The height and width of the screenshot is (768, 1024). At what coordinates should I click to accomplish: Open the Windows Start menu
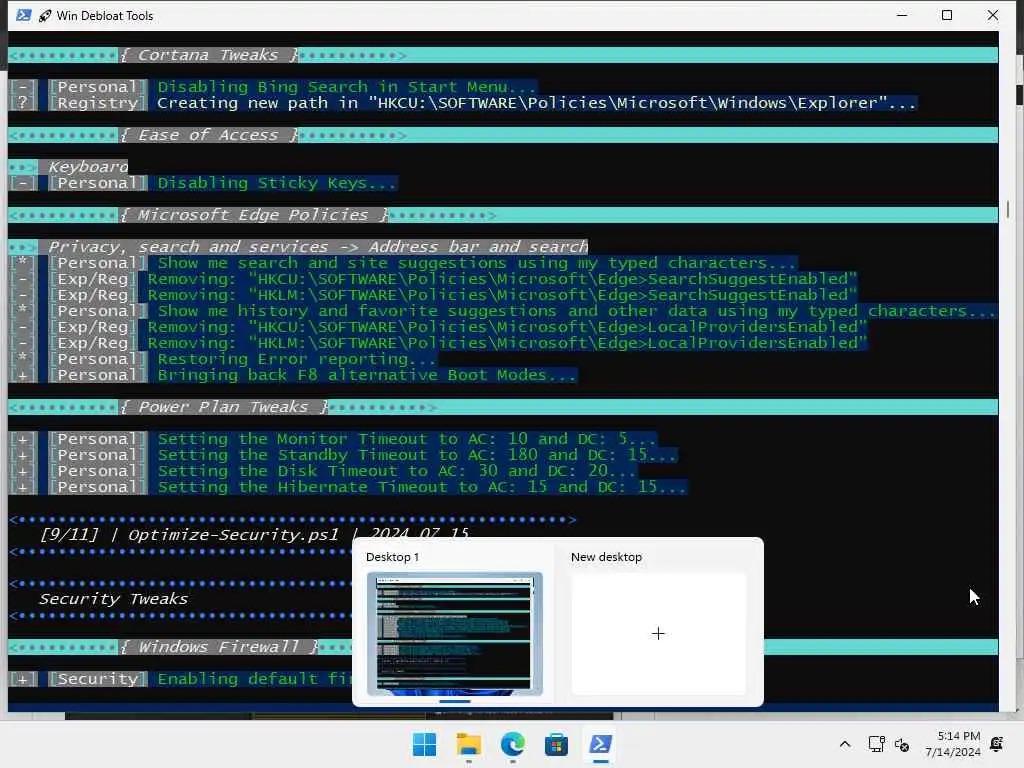(x=424, y=744)
